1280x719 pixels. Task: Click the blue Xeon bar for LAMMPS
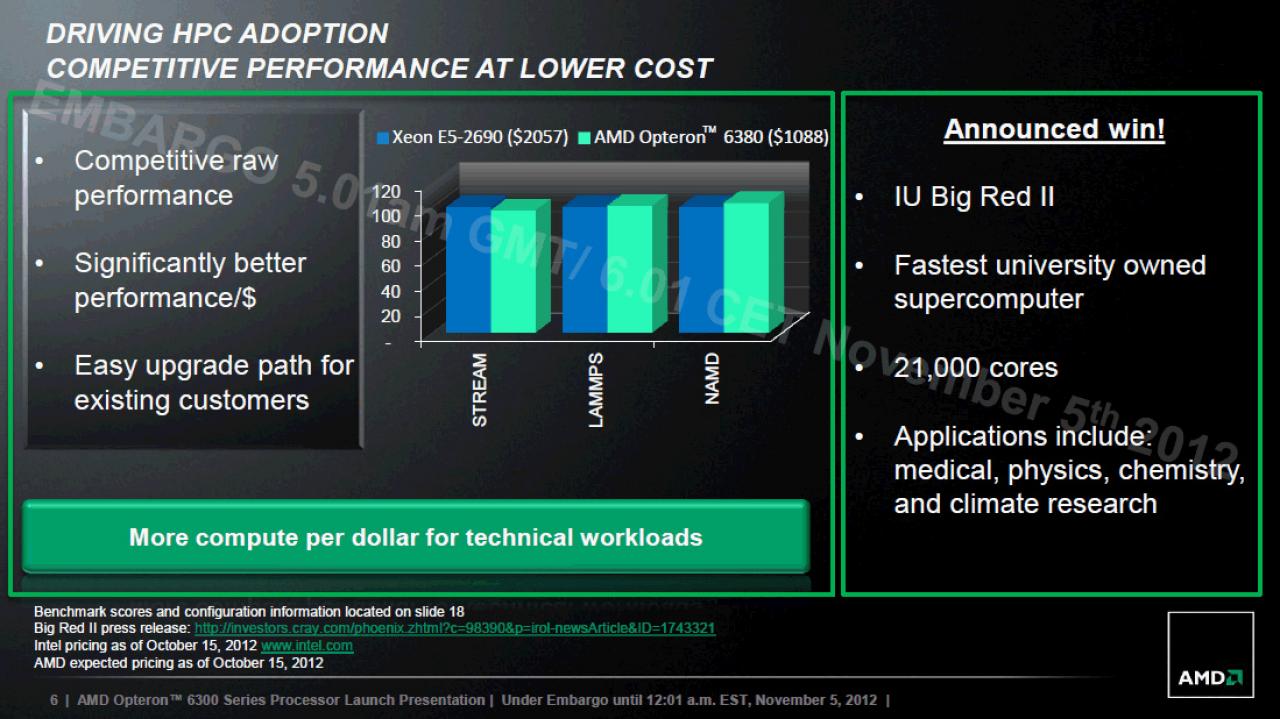585,268
